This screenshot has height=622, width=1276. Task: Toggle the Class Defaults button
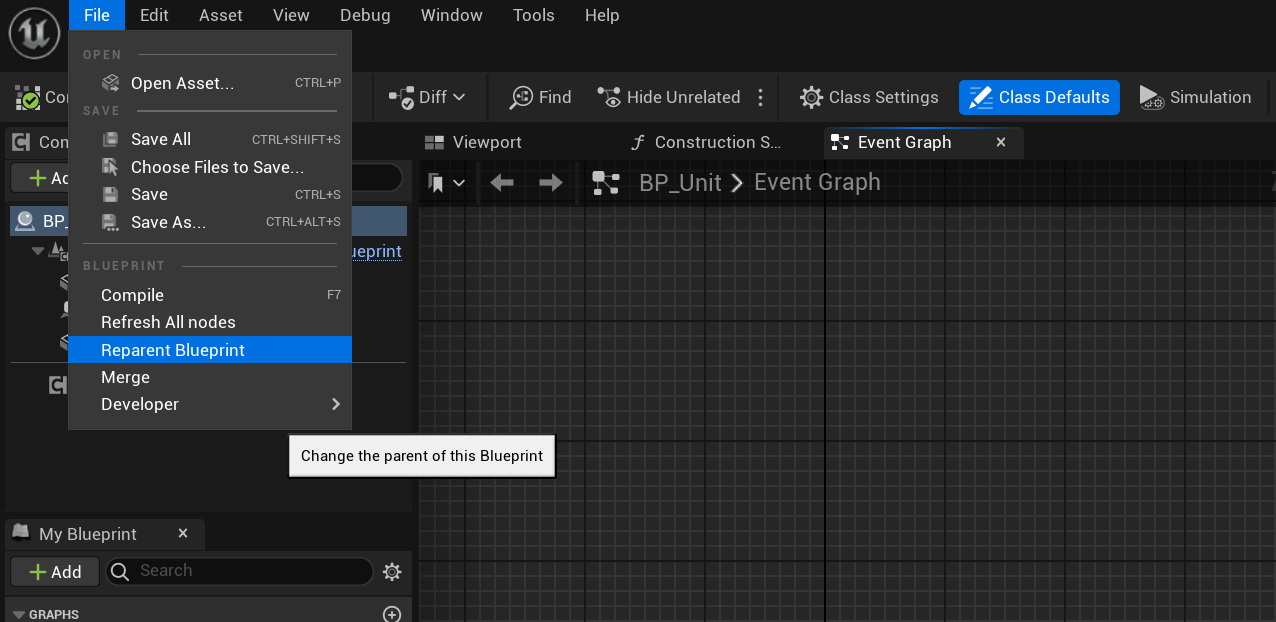pos(1039,97)
